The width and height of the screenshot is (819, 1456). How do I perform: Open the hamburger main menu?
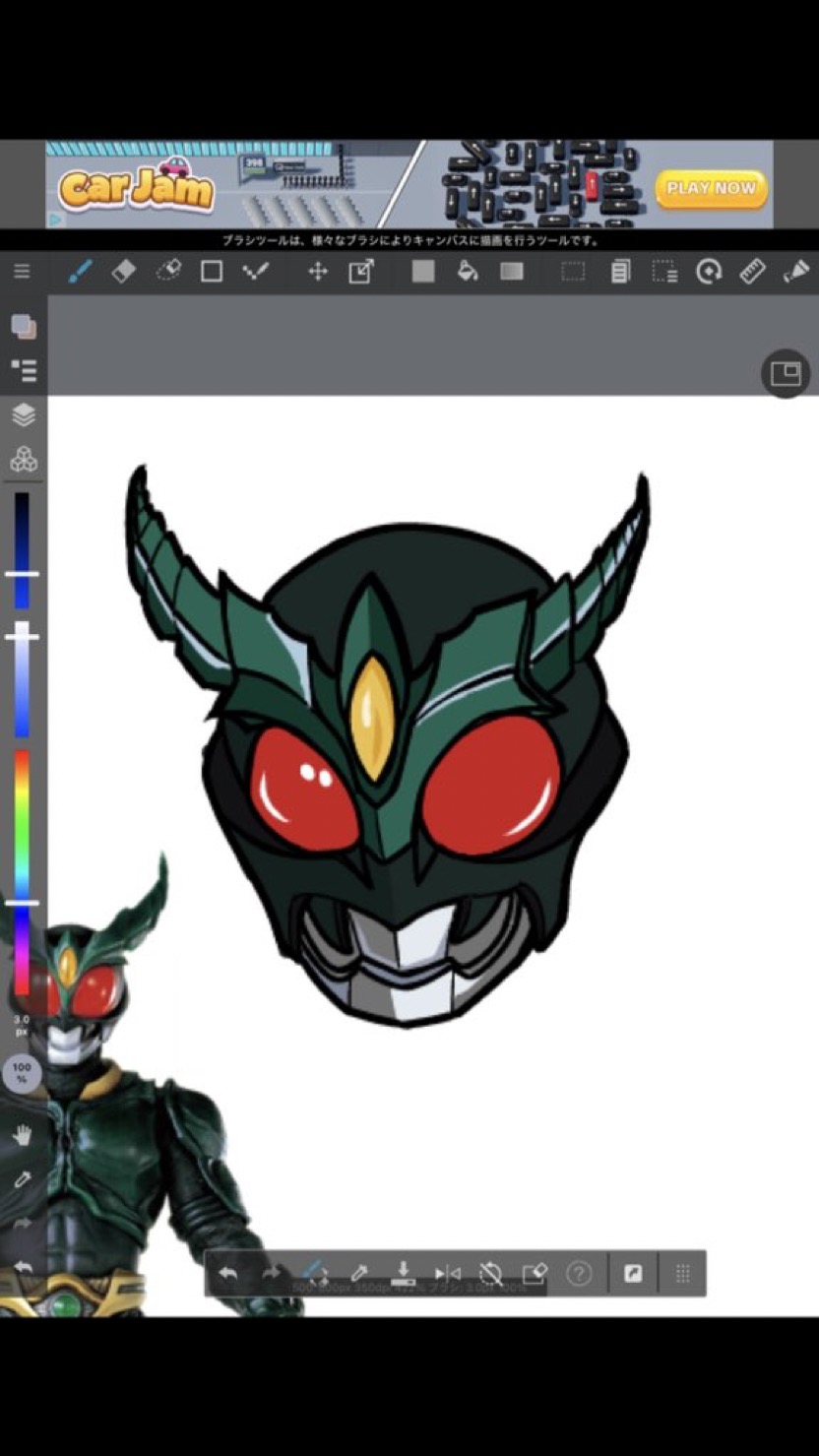click(22, 272)
